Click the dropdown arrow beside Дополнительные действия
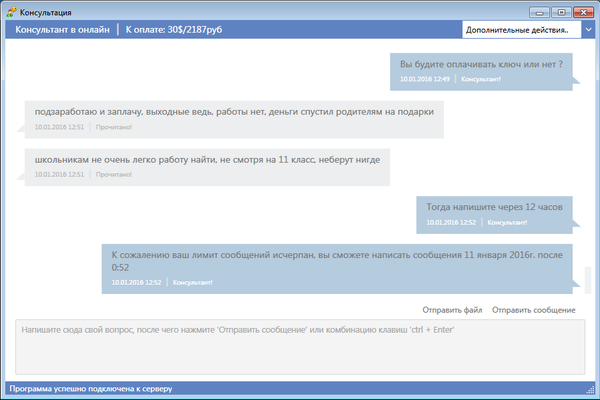The height and width of the screenshot is (400, 600). pyautogui.click(x=588, y=30)
